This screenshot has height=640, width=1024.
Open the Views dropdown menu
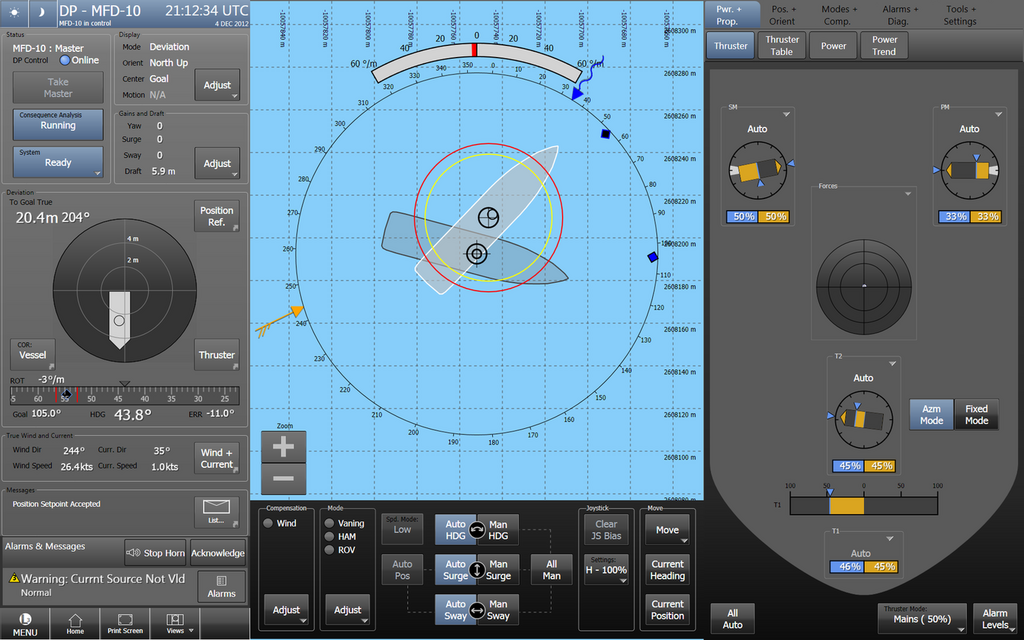[176, 623]
